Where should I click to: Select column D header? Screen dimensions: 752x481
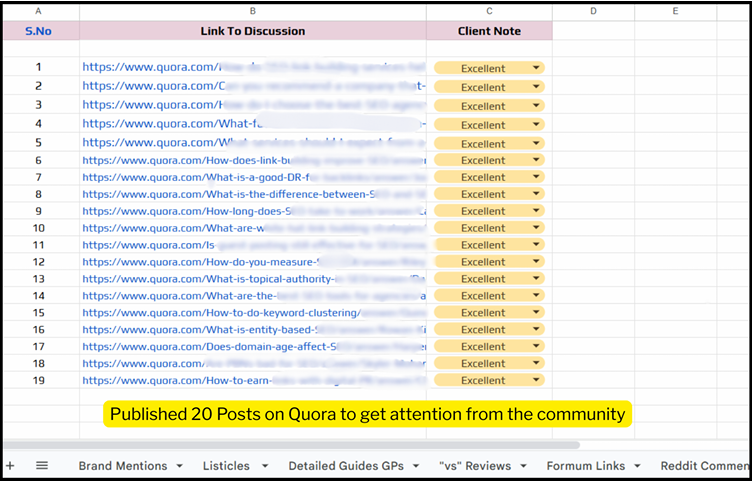[593, 11]
